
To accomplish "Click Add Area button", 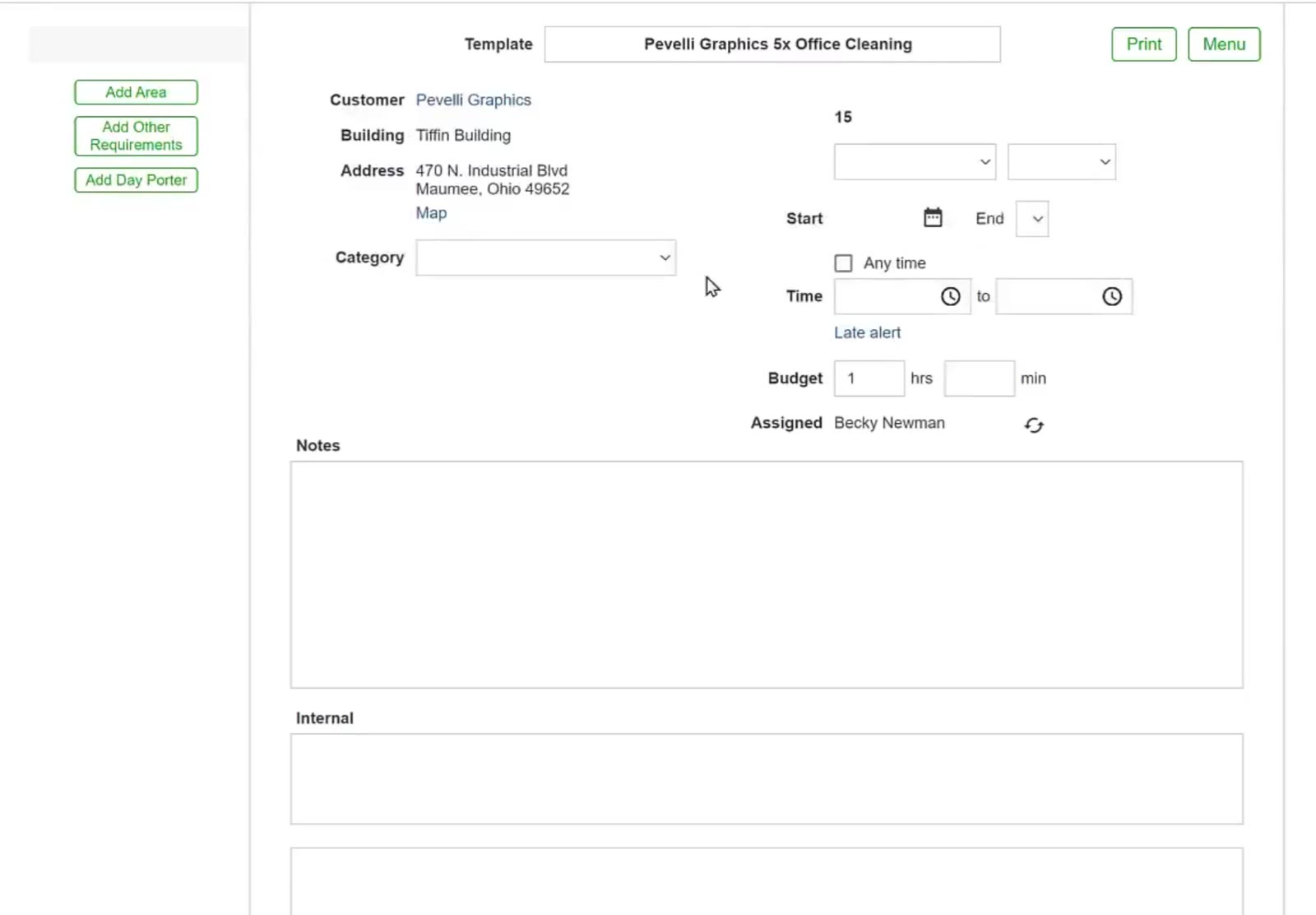I will coord(136,92).
